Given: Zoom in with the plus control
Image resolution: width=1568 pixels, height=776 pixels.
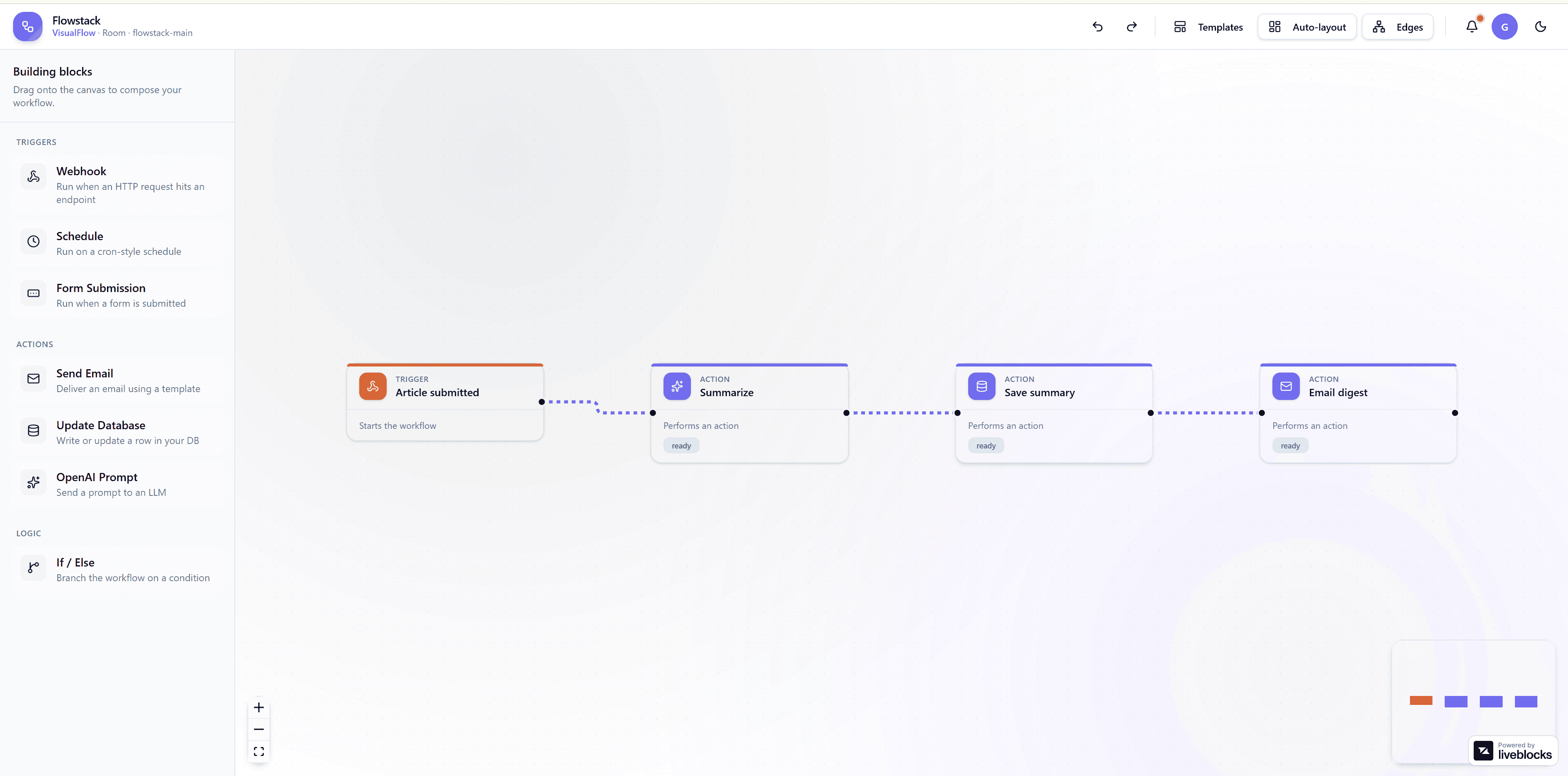Looking at the screenshot, I should [259, 707].
